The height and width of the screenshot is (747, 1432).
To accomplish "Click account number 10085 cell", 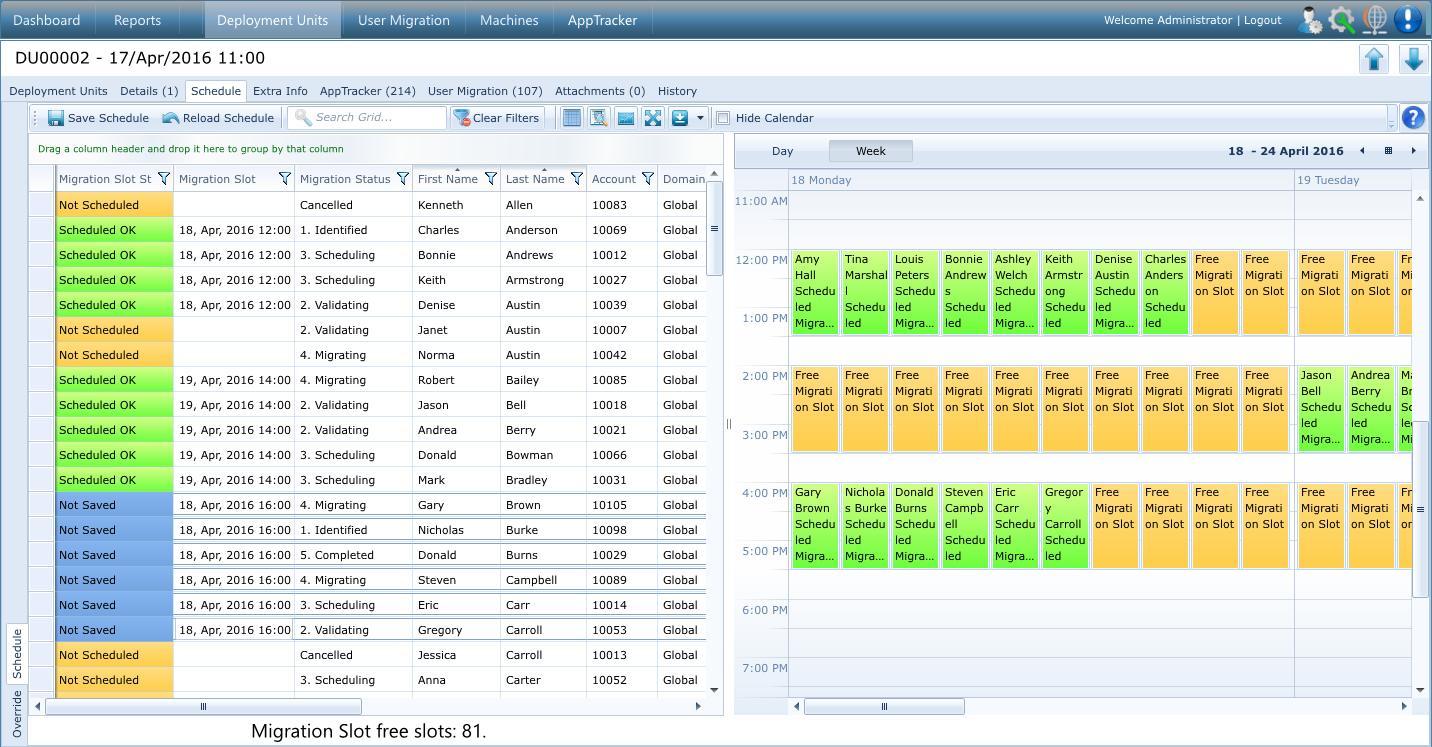I will [x=621, y=380].
